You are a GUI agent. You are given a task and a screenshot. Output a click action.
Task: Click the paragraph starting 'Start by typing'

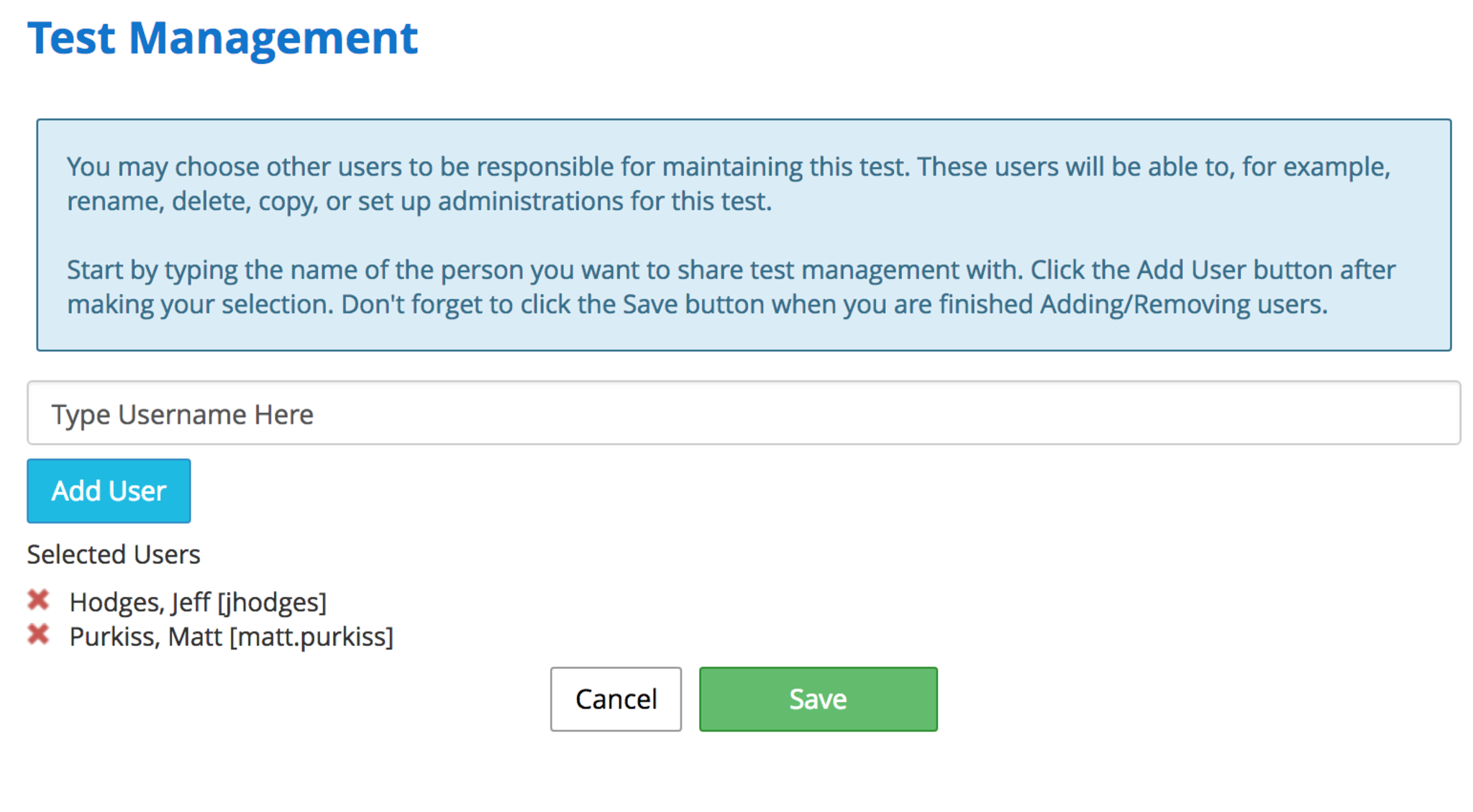click(731, 287)
